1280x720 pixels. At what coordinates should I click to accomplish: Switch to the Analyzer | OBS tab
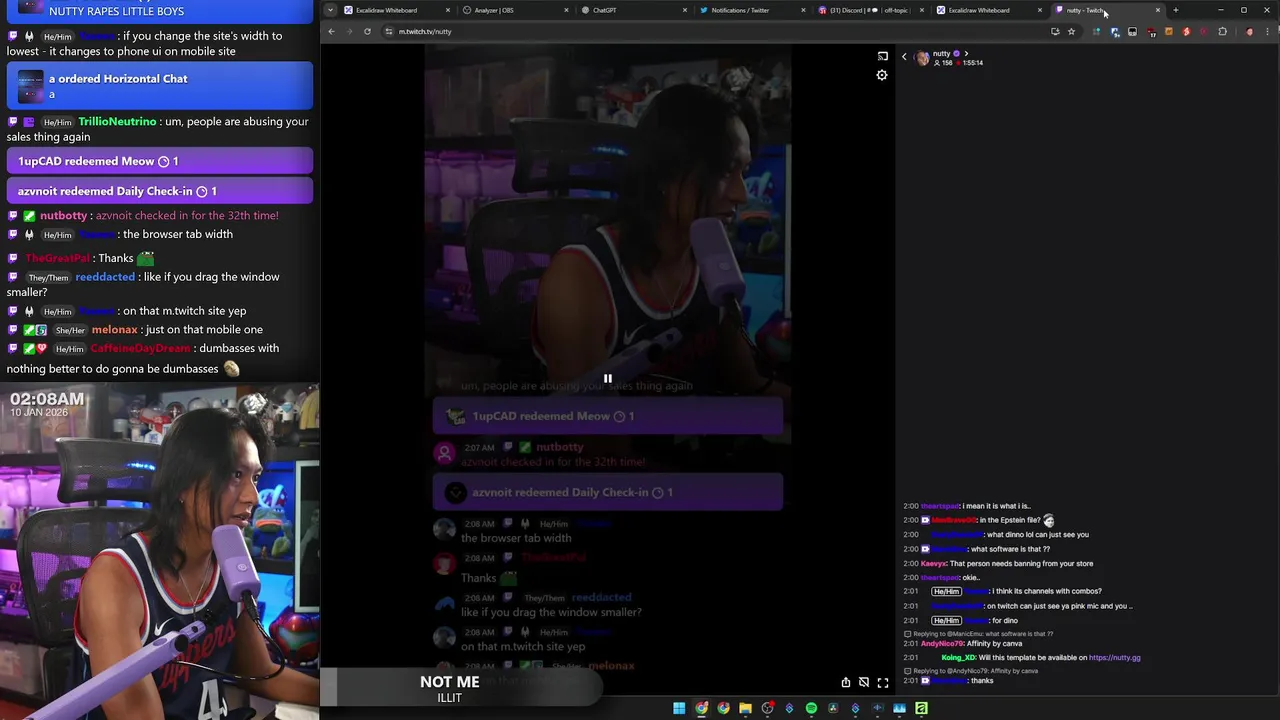(x=518, y=10)
